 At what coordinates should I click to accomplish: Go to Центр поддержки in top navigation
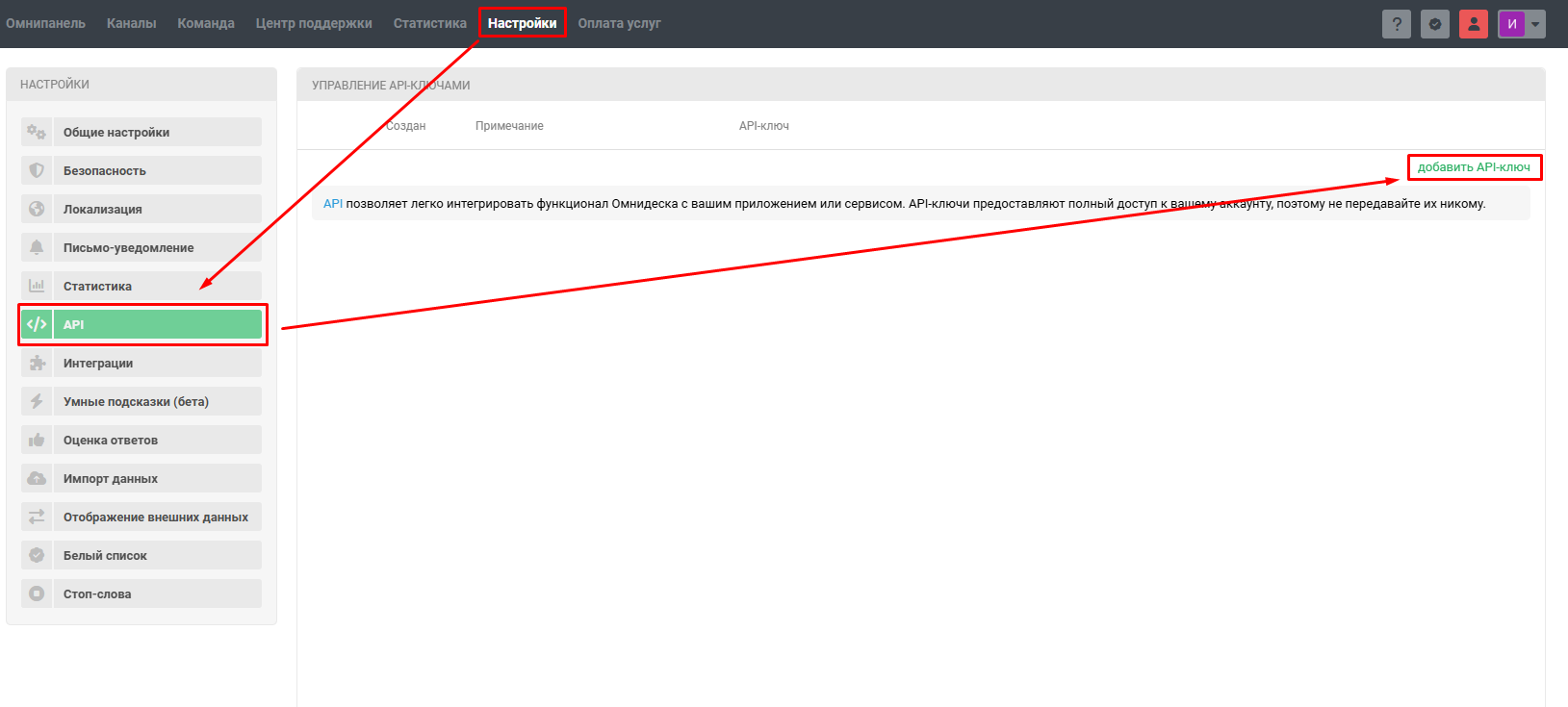pyautogui.click(x=314, y=23)
